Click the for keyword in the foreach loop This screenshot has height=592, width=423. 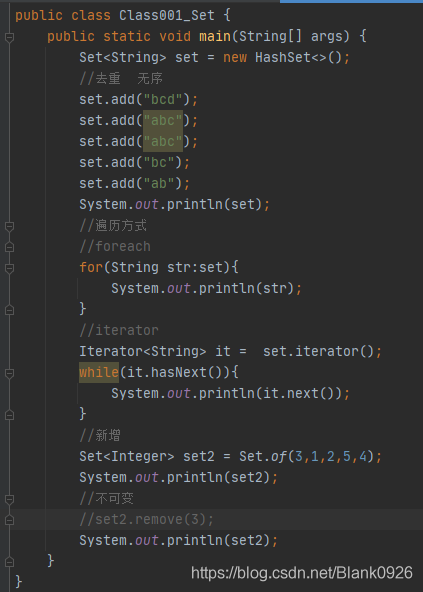click(x=91, y=268)
